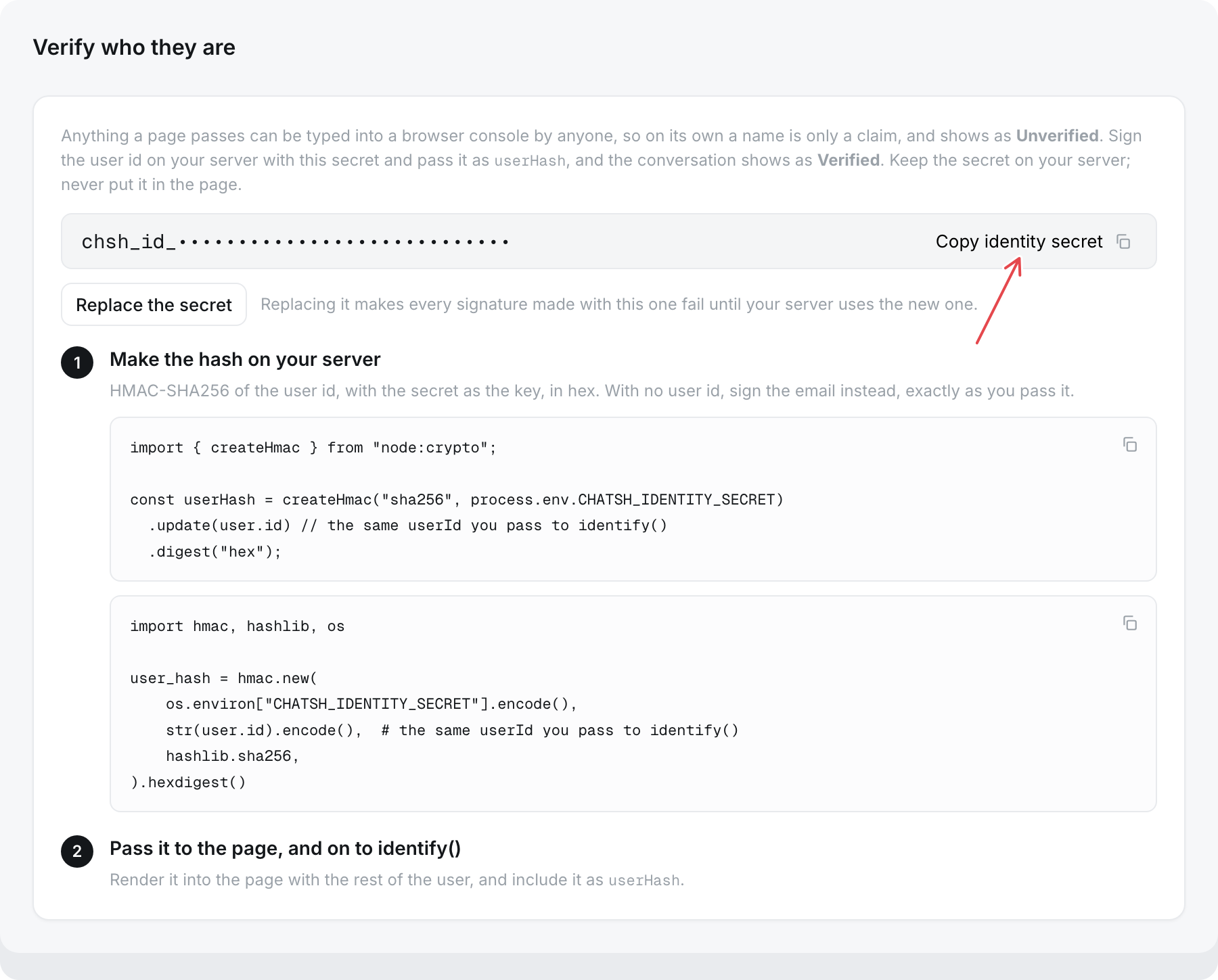This screenshot has width=1218, height=980.
Task: Click the bold word Verified
Action: tap(849, 160)
